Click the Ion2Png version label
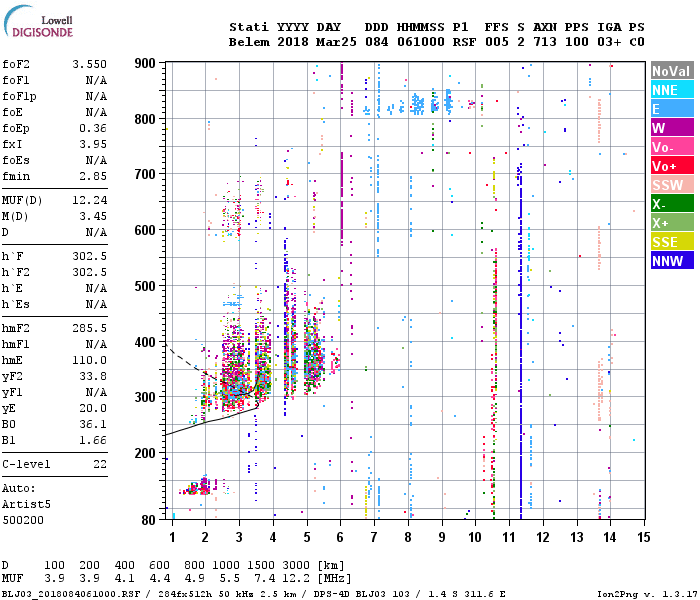 pos(647,594)
